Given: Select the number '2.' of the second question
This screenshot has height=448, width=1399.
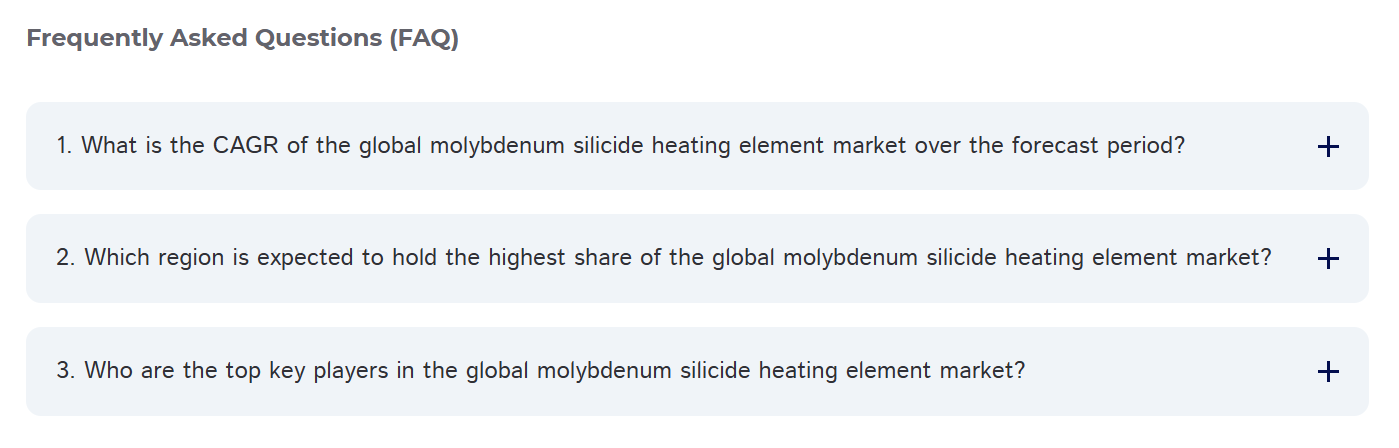Looking at the screenshot, I should click(66, 258).
